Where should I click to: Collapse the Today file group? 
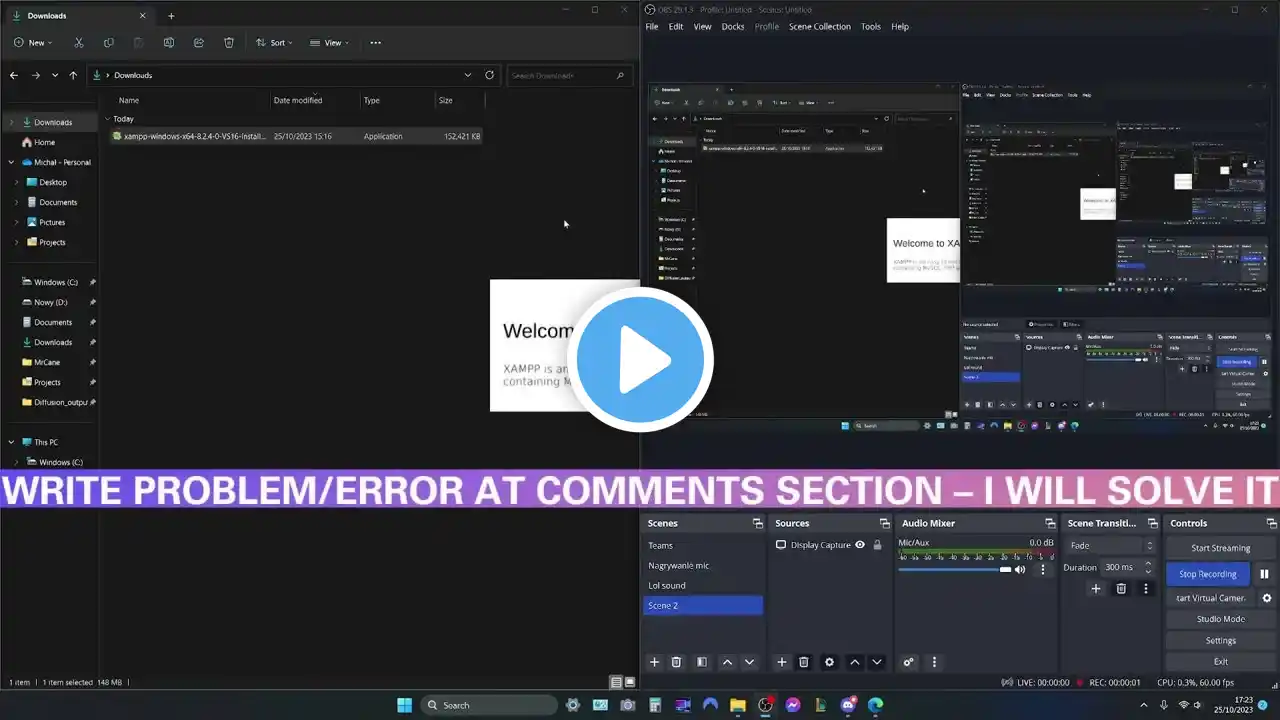[x=108, y=119]
